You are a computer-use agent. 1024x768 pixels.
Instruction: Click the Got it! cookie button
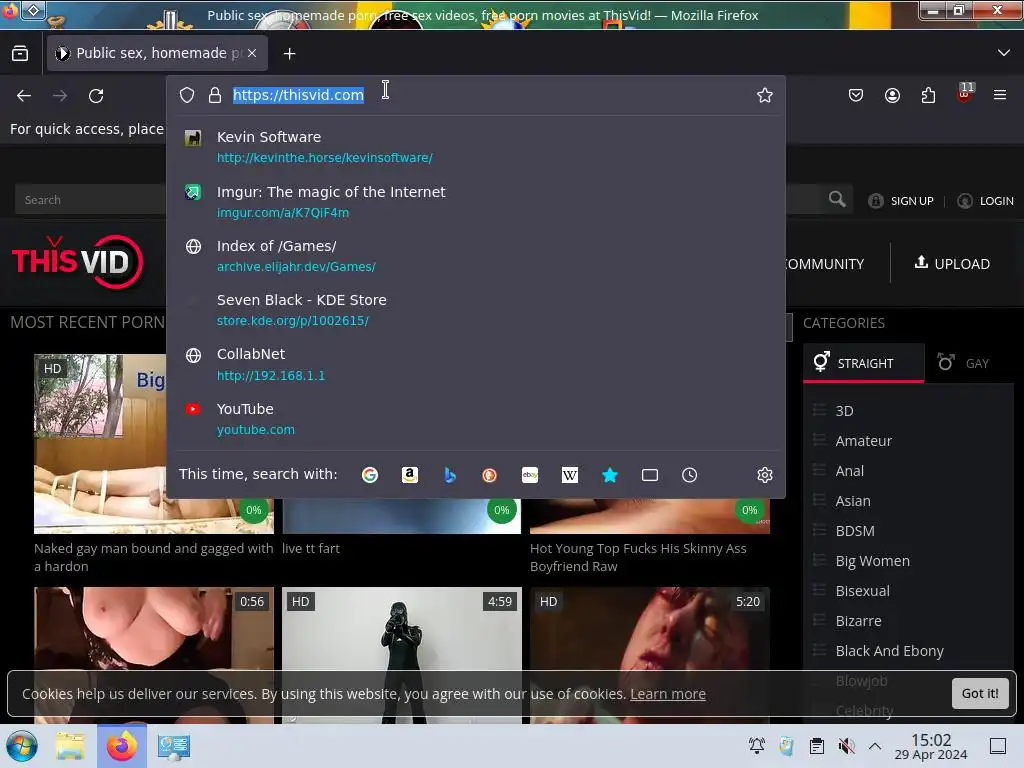980,694
